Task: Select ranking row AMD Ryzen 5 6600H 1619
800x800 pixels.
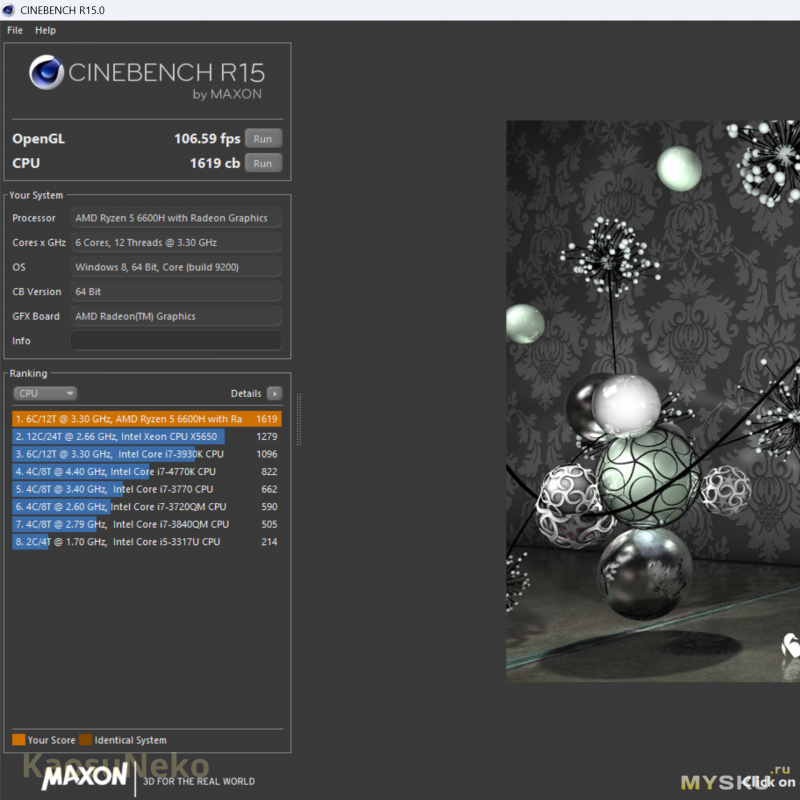Action: click(147, 419)
